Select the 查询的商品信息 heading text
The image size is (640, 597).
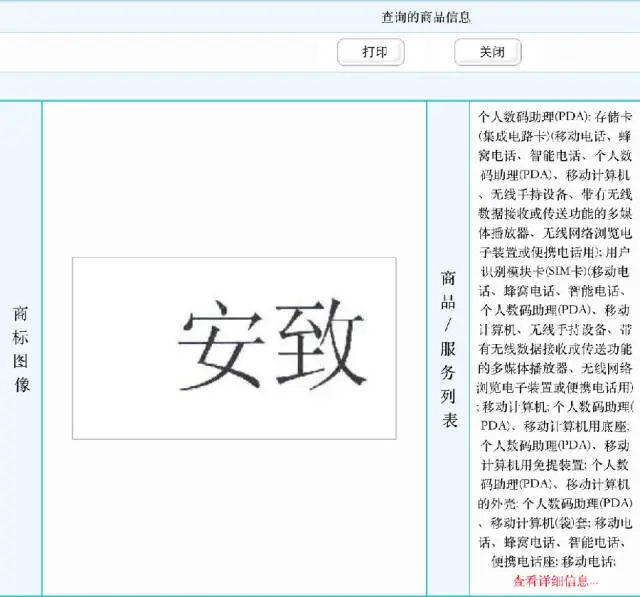(426, 17)
